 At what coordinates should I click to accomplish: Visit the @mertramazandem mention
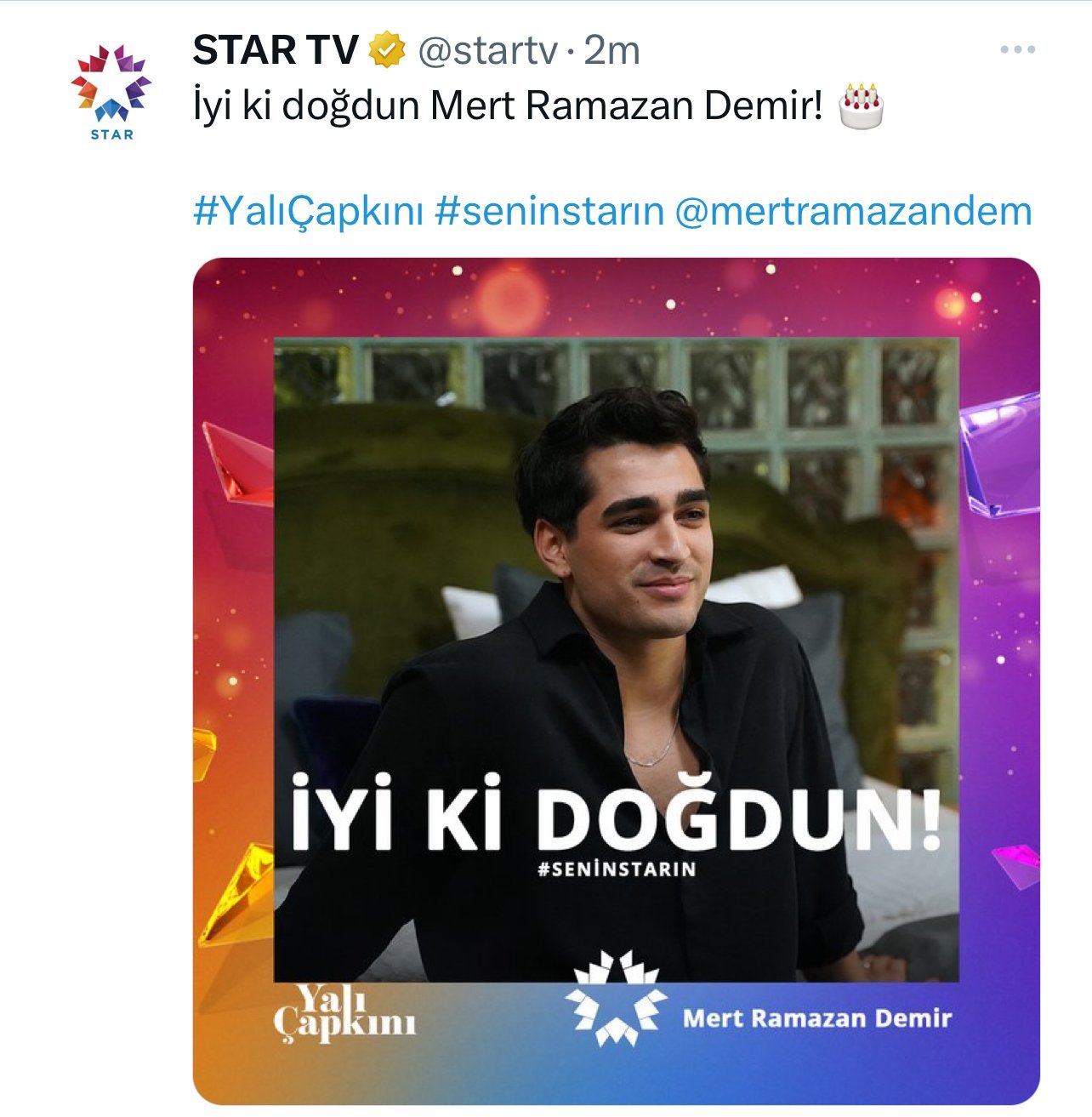pyautogui.click(x=853, y=211)
